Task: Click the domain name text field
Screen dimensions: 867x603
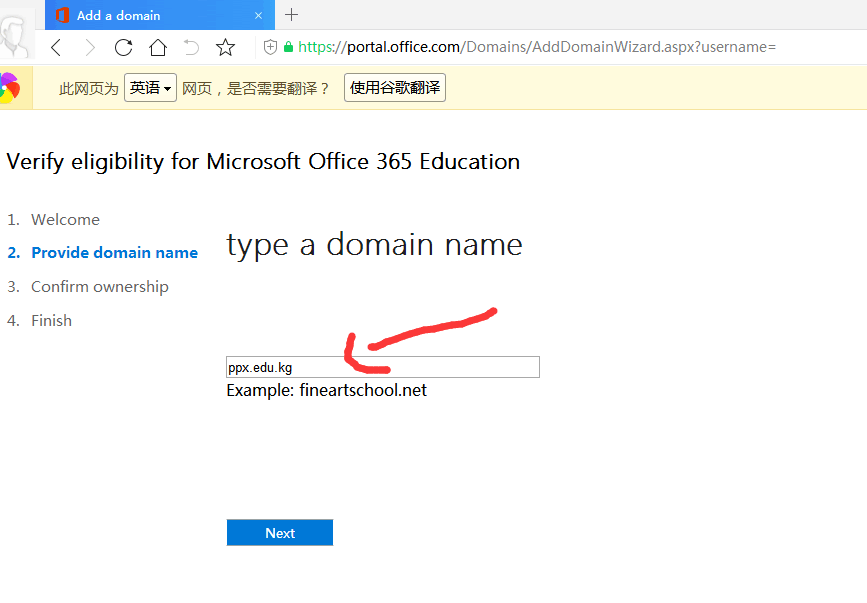Action: coord(383,367)
